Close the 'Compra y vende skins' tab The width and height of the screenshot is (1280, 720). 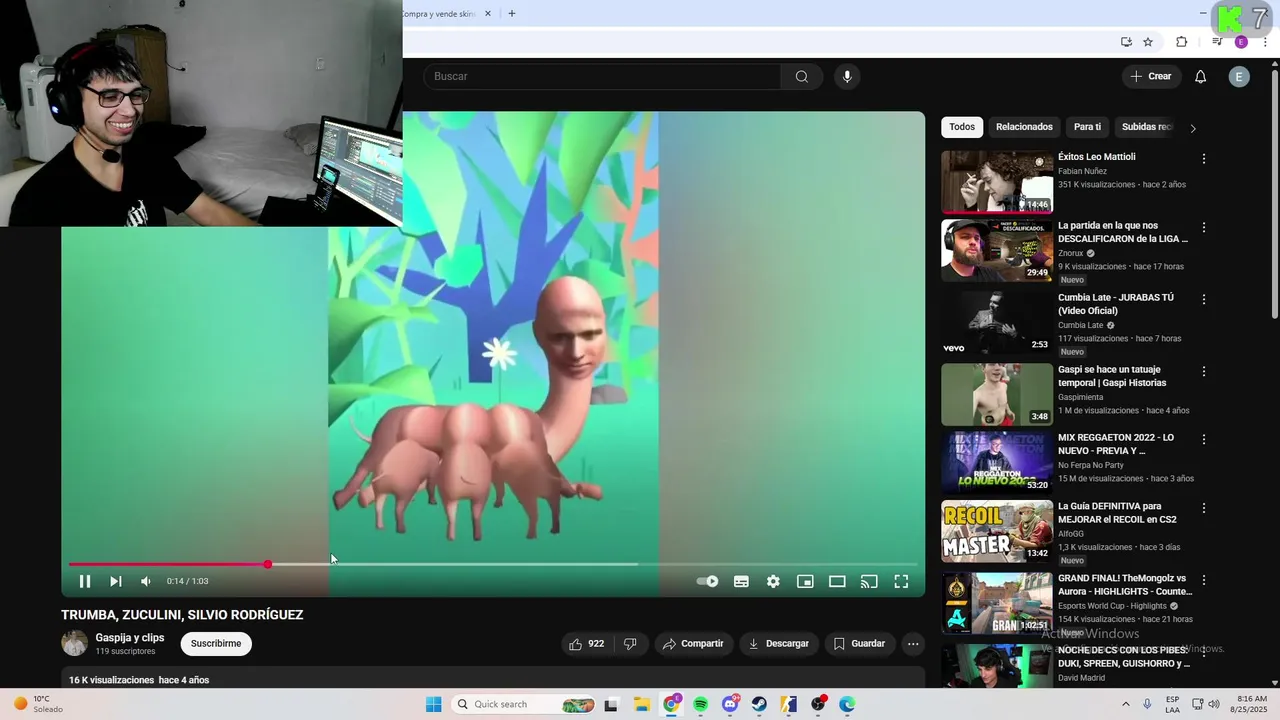click(488, 14)
